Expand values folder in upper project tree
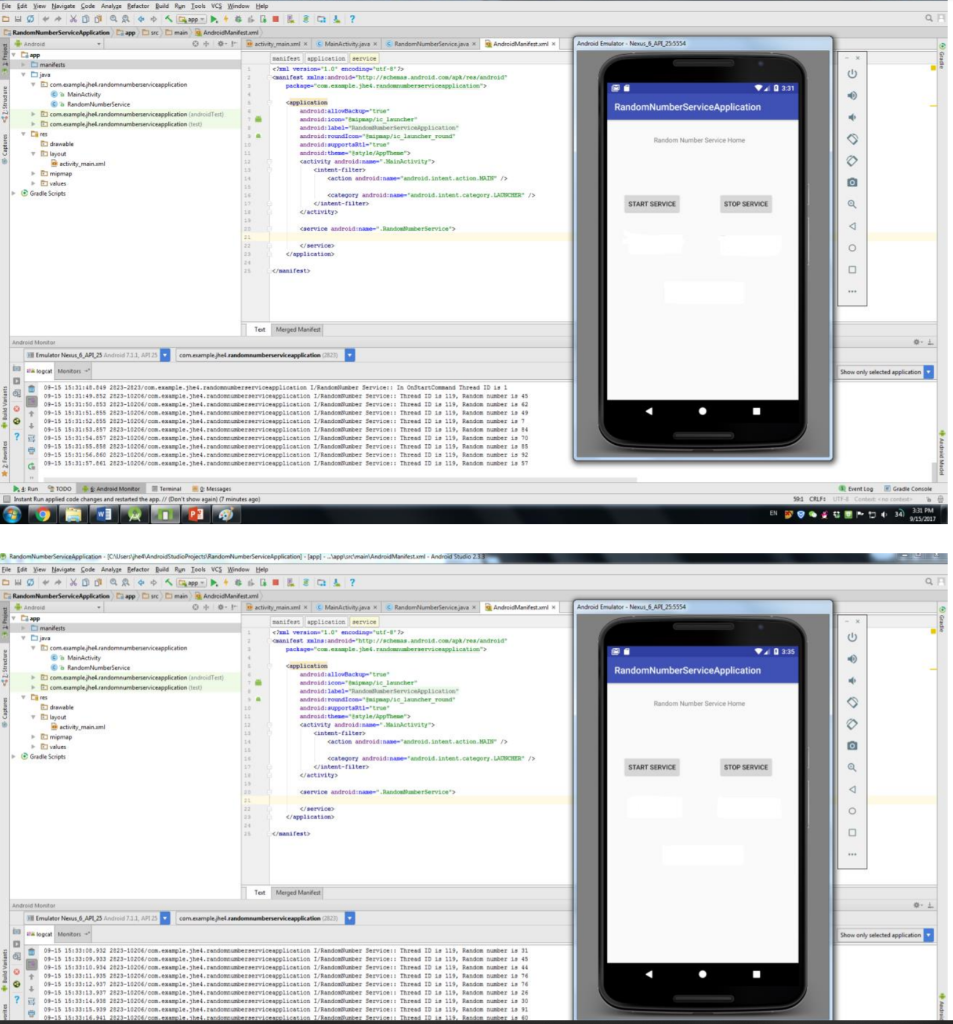 [33, 184]
